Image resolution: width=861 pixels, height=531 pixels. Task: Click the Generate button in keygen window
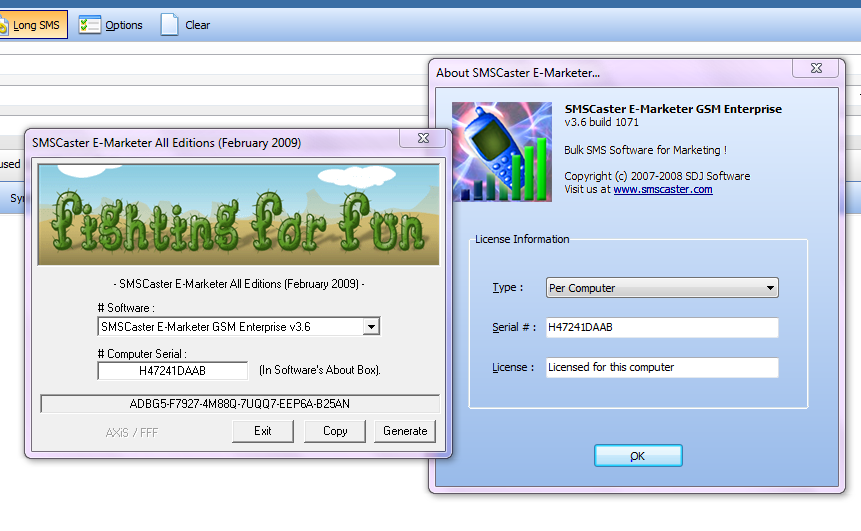405,431
